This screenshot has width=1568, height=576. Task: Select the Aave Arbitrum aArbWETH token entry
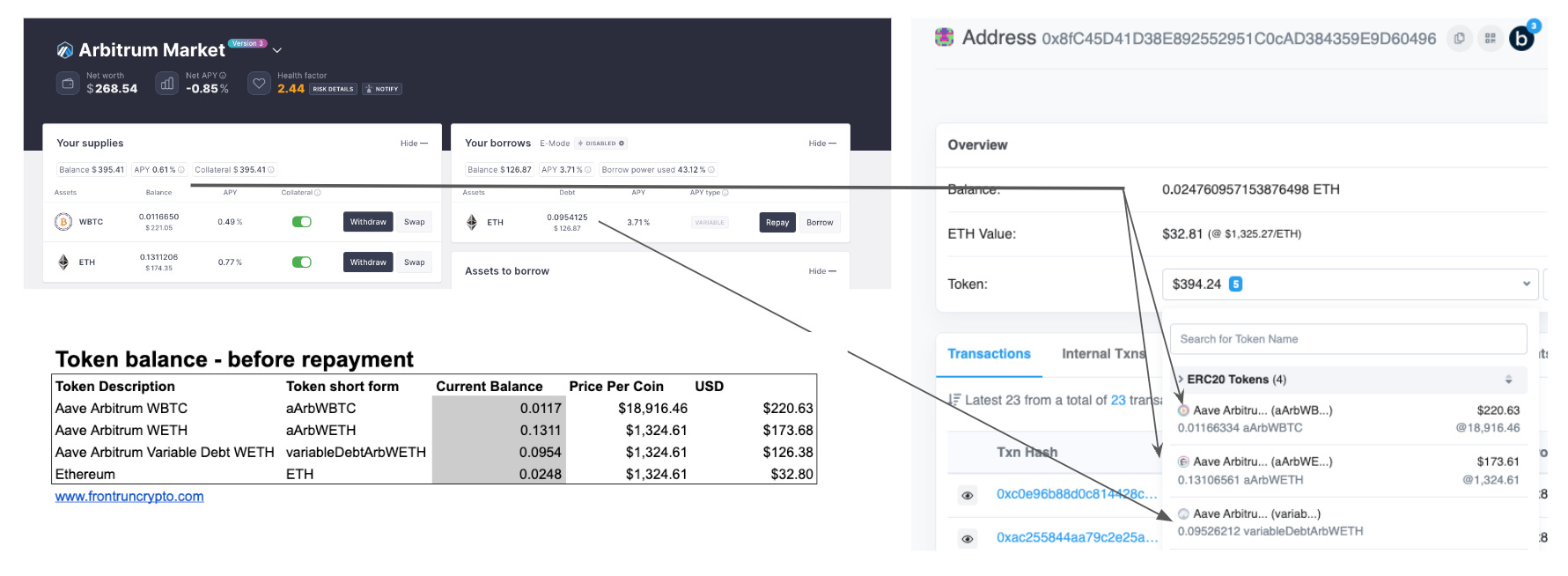[x=1349, y=471]
